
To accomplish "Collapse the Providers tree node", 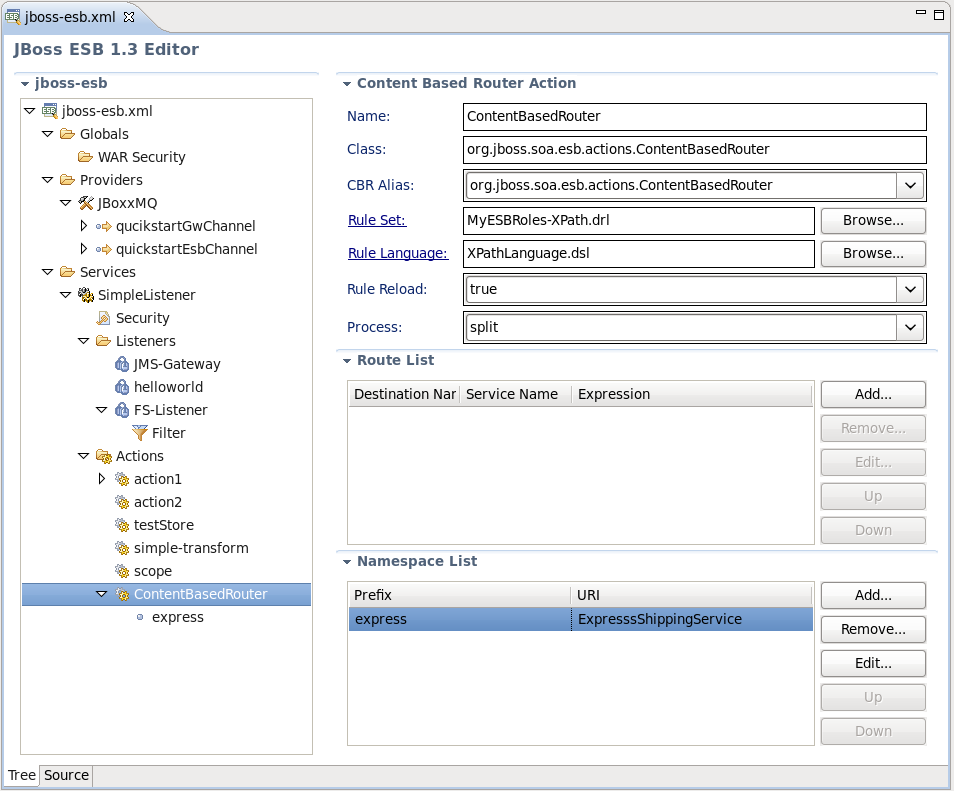I will coord(47,180).
